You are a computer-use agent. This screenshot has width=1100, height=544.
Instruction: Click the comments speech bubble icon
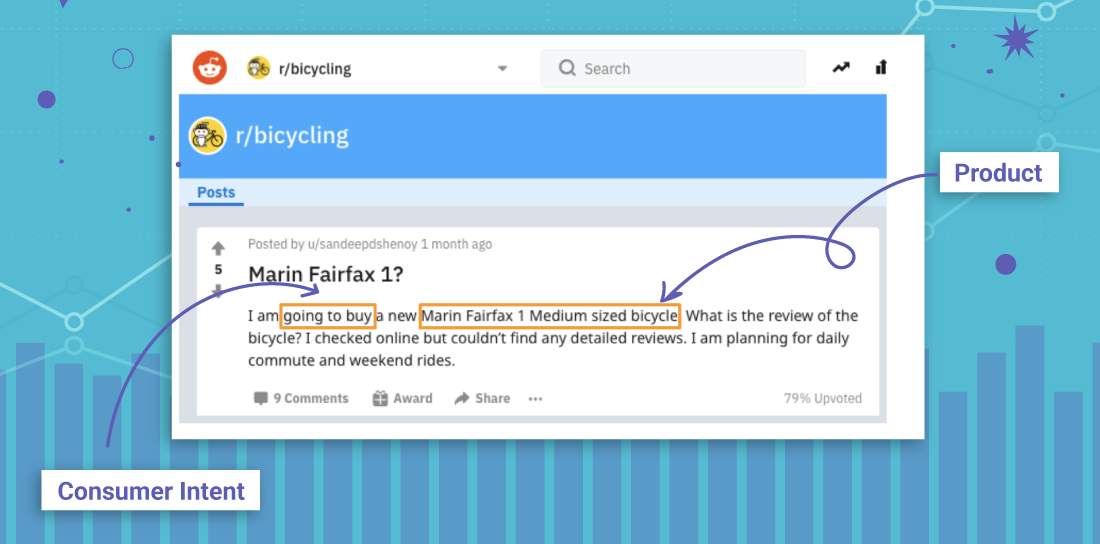(261, 399)
